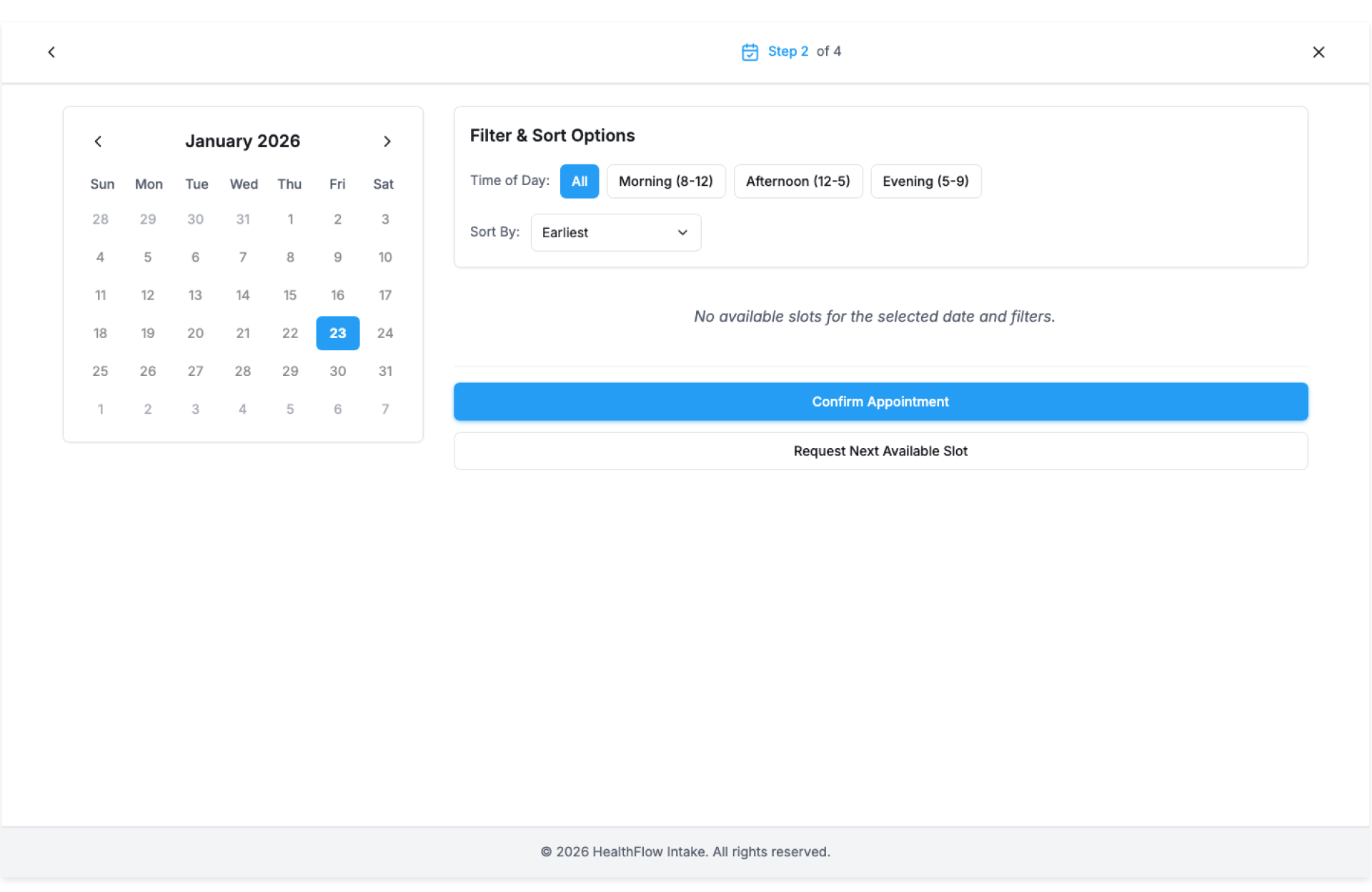Open the Sort By dropdown
The image size is (1372, 892).
615,233
